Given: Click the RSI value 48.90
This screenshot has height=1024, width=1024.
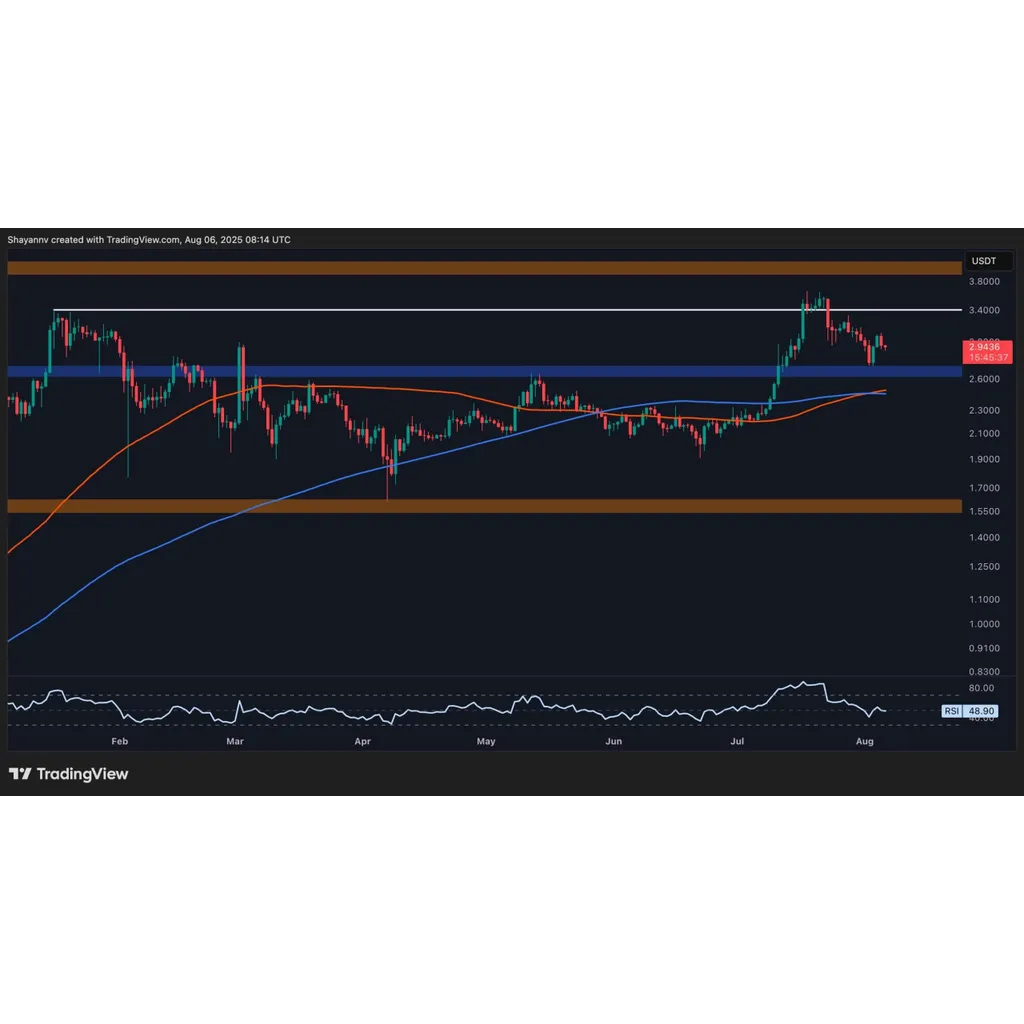Looking at the screenshot, I should click(x=980, y=711).
